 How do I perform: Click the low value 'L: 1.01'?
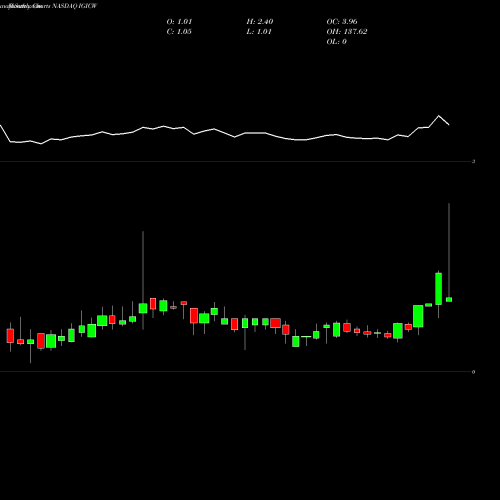(259, 32)
